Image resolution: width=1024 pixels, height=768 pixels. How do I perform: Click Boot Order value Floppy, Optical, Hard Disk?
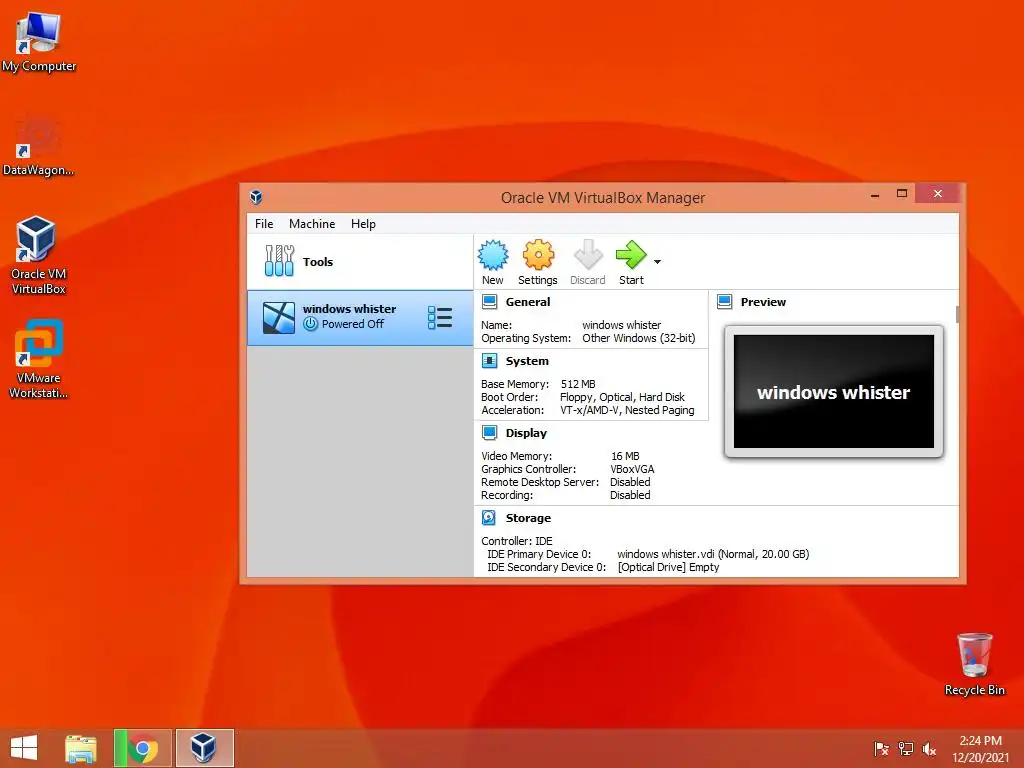click(x=622, y=397)
